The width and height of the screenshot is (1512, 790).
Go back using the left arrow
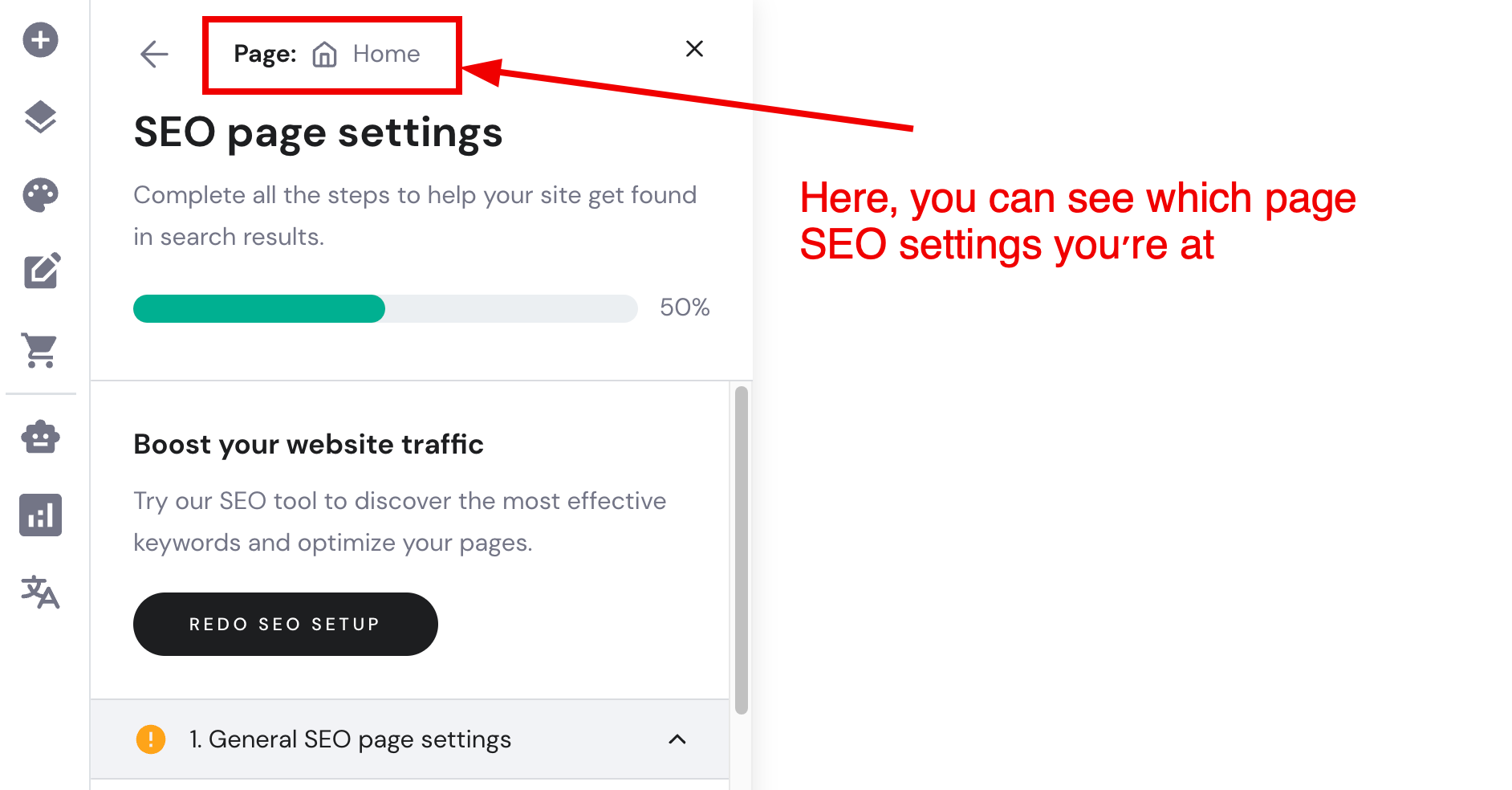tap(154, 55)
